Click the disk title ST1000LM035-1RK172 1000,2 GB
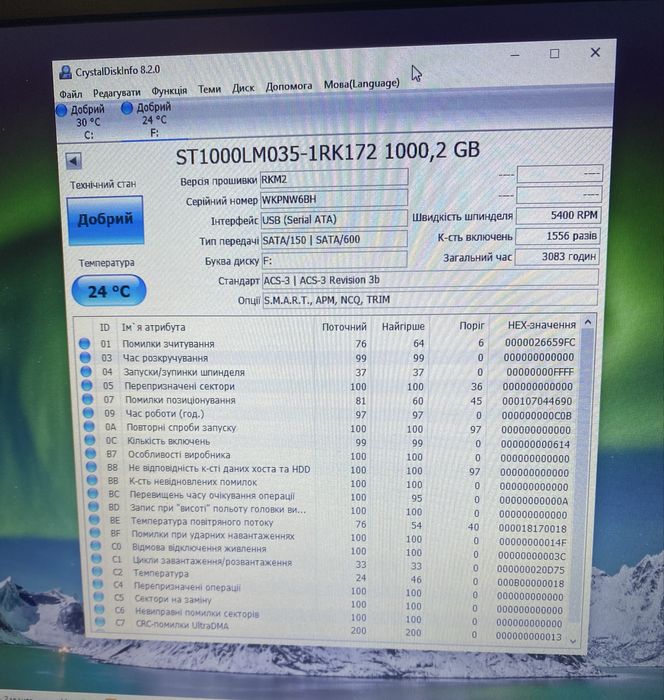This screenshot has width=664, height=700. [328, 153]
